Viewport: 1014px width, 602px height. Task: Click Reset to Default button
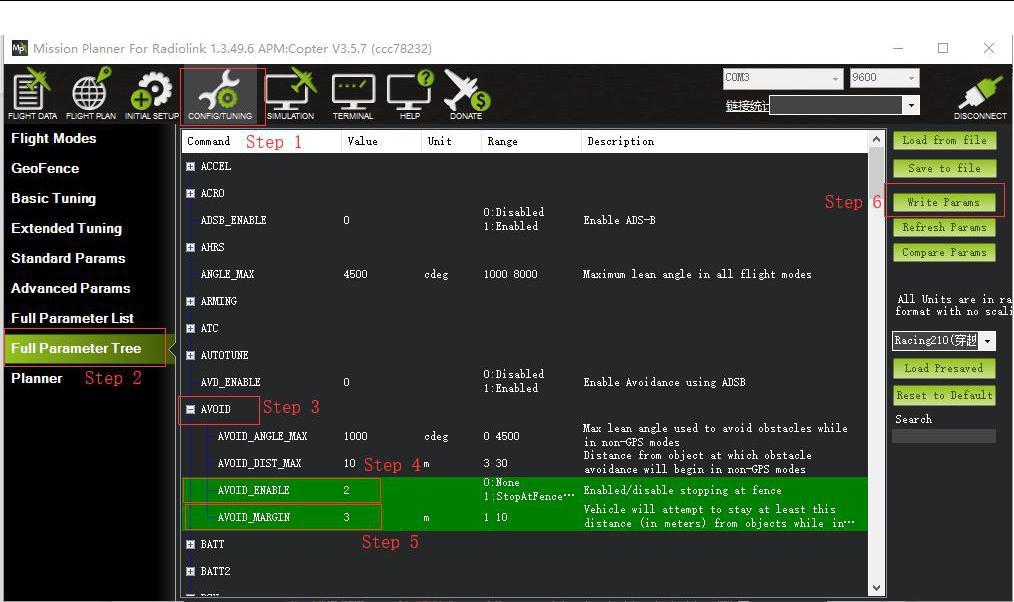tap(944, 395)
